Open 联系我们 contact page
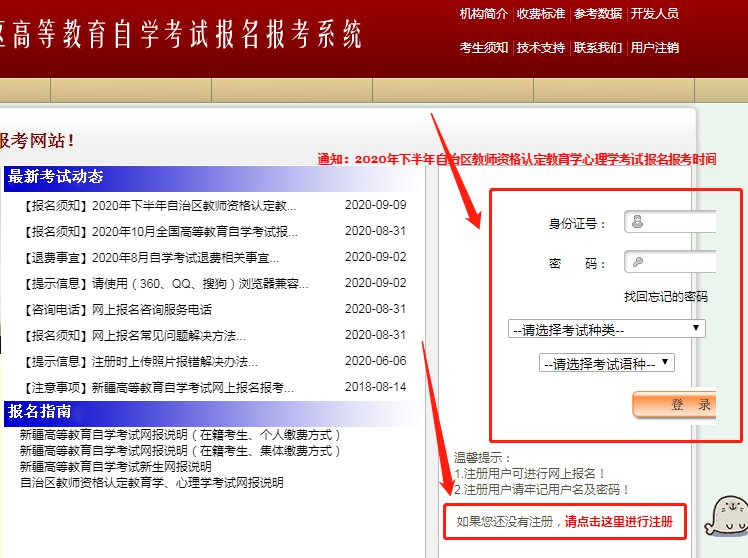The height and width of the screenshot is (558, 748). click(598, 48)
